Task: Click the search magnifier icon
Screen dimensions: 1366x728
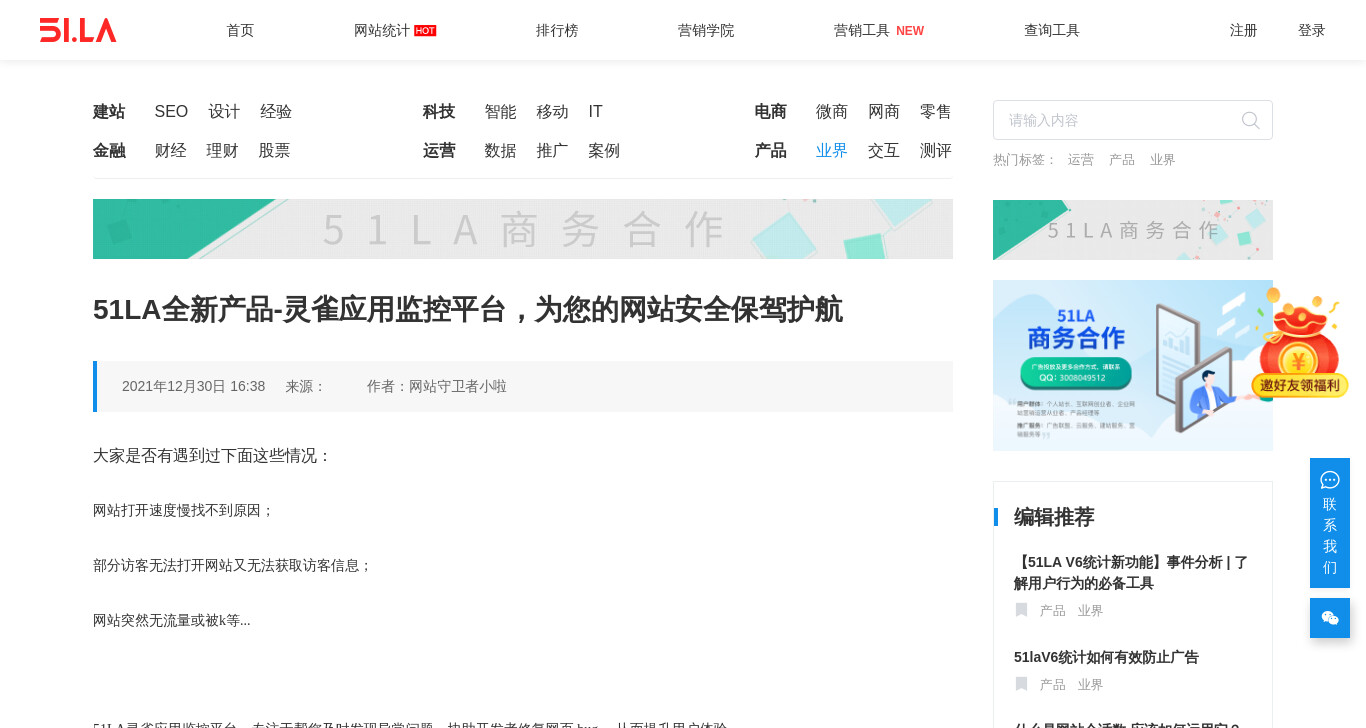Action: [1250, 120]
